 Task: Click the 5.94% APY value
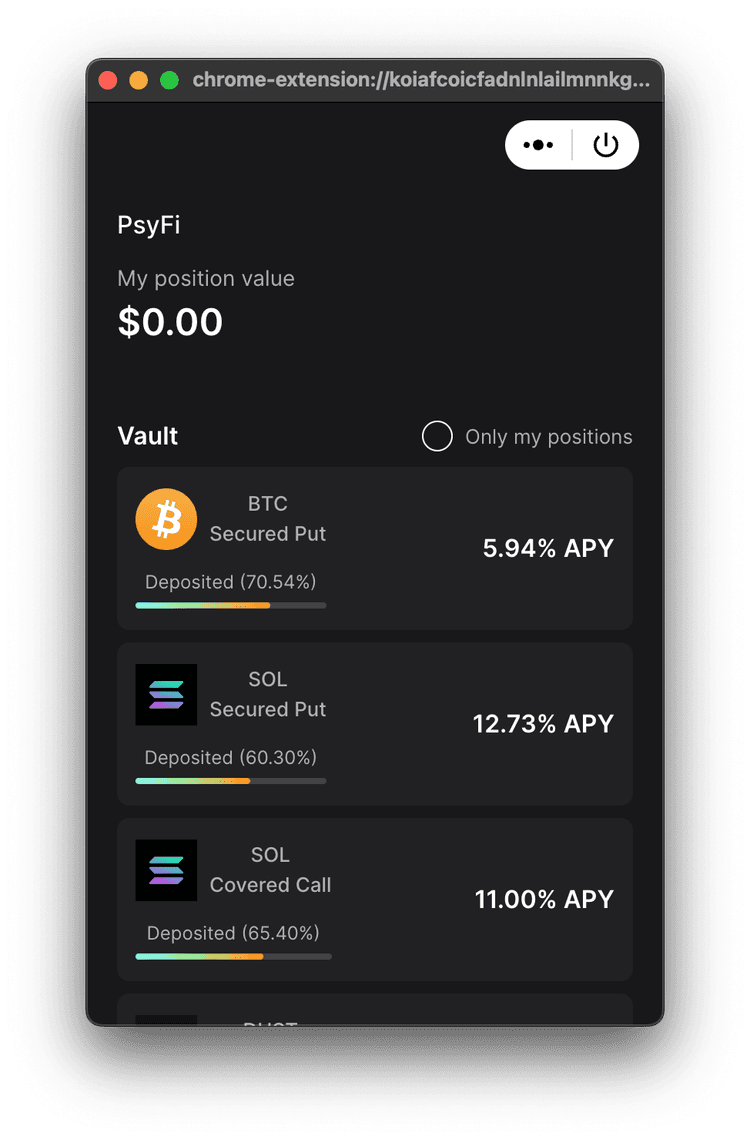(x=548, y=548)
